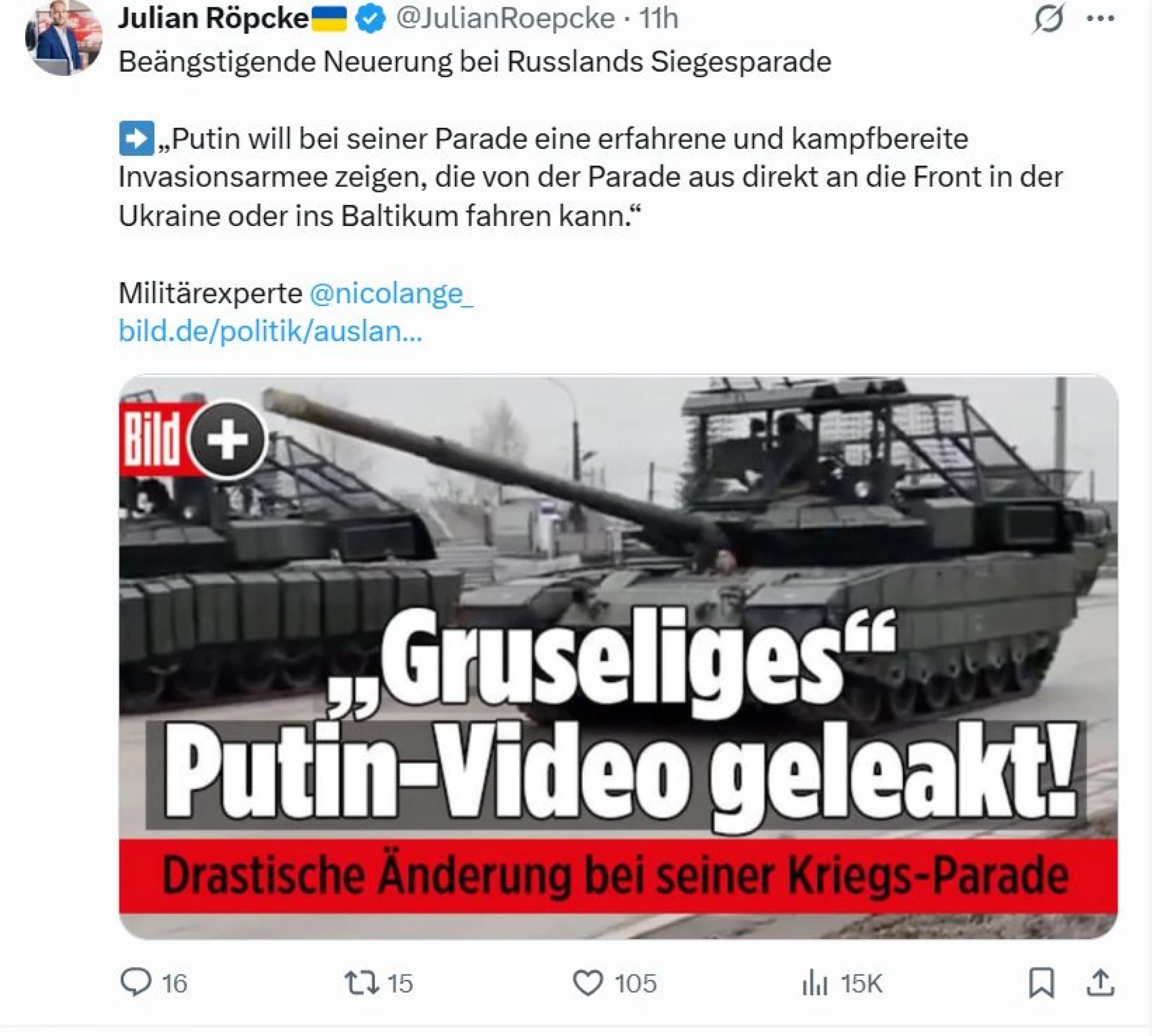Open the @nicolange_ mention link
This screenshot has width=1157, height=1036.
392,294
